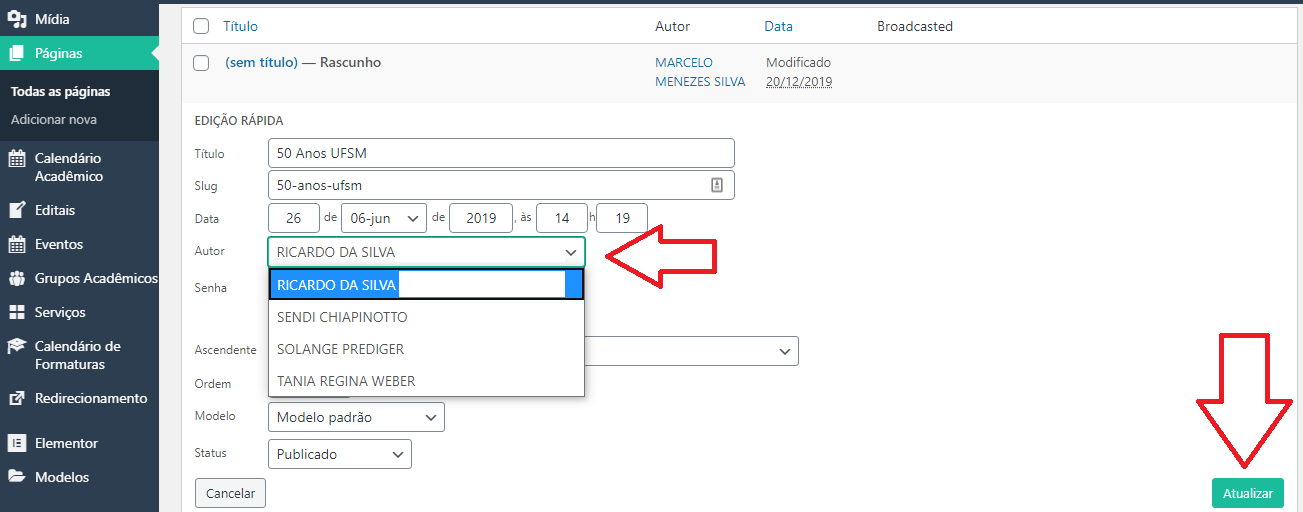Screen dimensions: 1303x512
Task: Open the Modelo padrão template dropdown
Action: click(x=356, y=417)
